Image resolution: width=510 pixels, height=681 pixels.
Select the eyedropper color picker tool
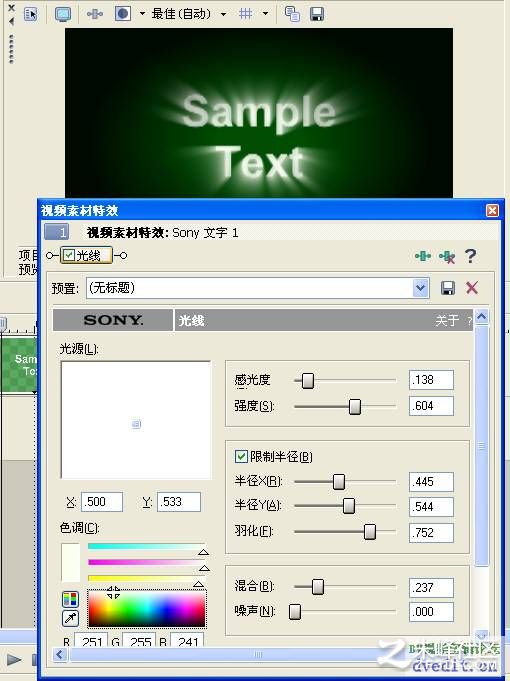70,618
